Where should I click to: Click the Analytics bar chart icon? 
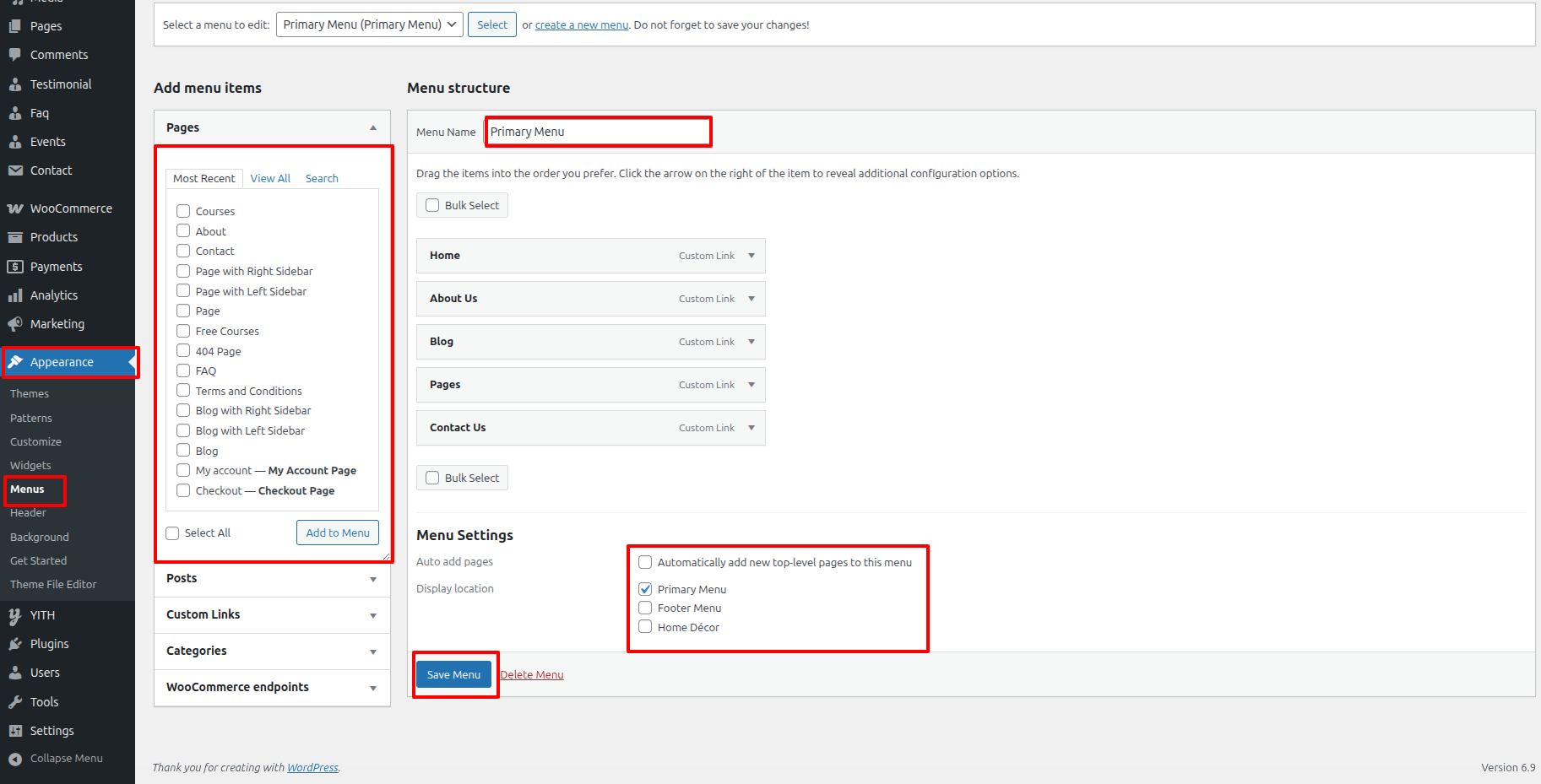(15, 295)
